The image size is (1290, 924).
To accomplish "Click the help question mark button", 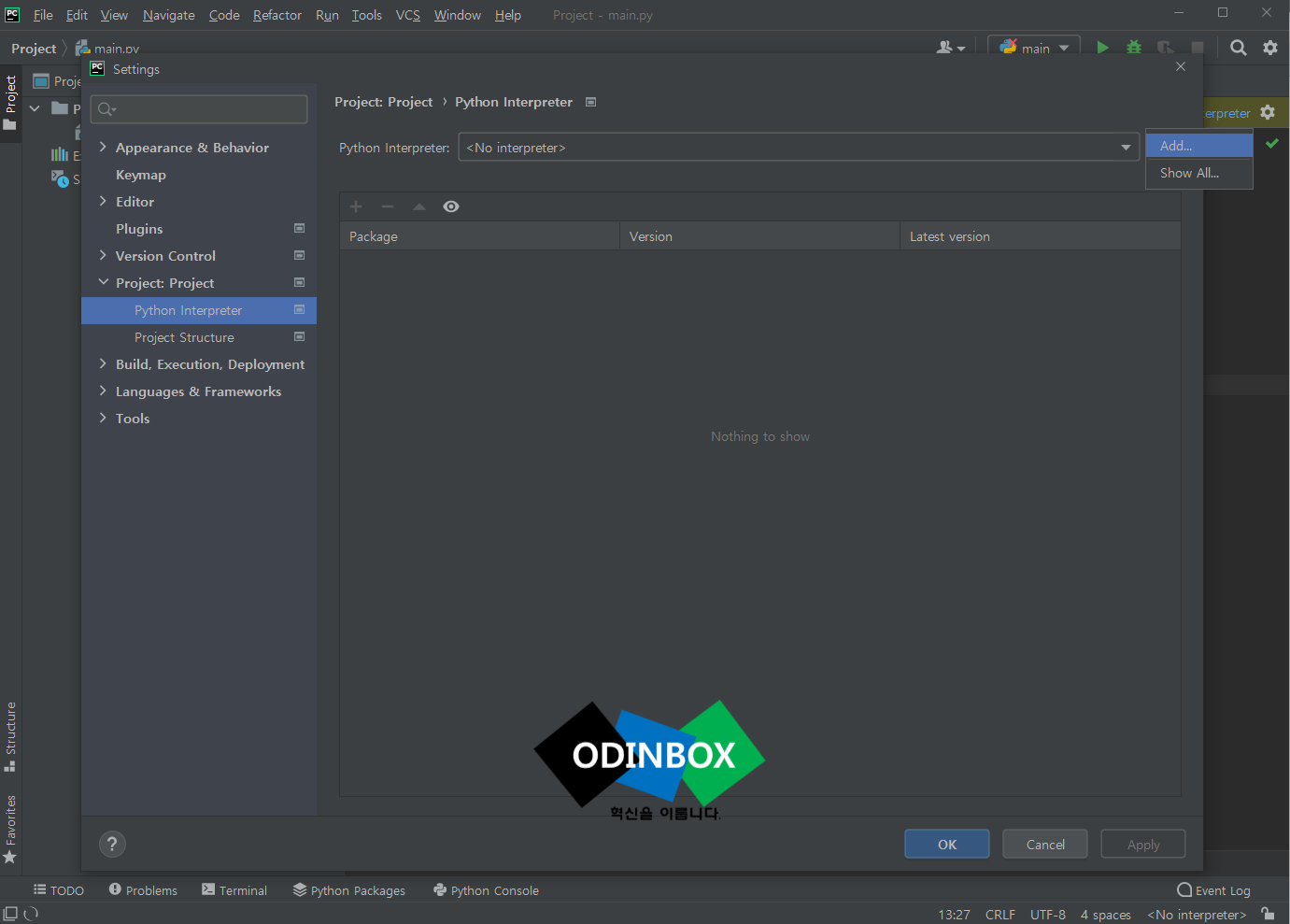I will pyautogui.click(x=112, y=844).
